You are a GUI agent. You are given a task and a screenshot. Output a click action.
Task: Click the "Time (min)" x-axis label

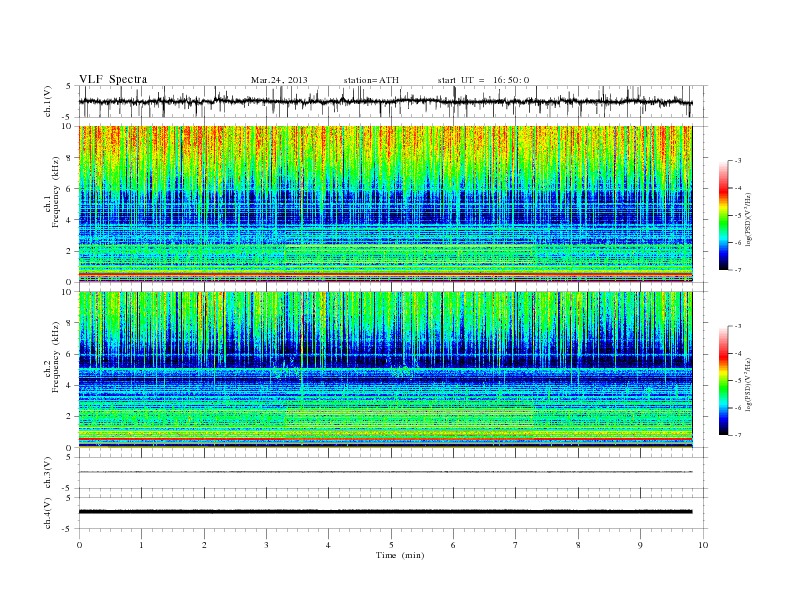coord(400,555)
